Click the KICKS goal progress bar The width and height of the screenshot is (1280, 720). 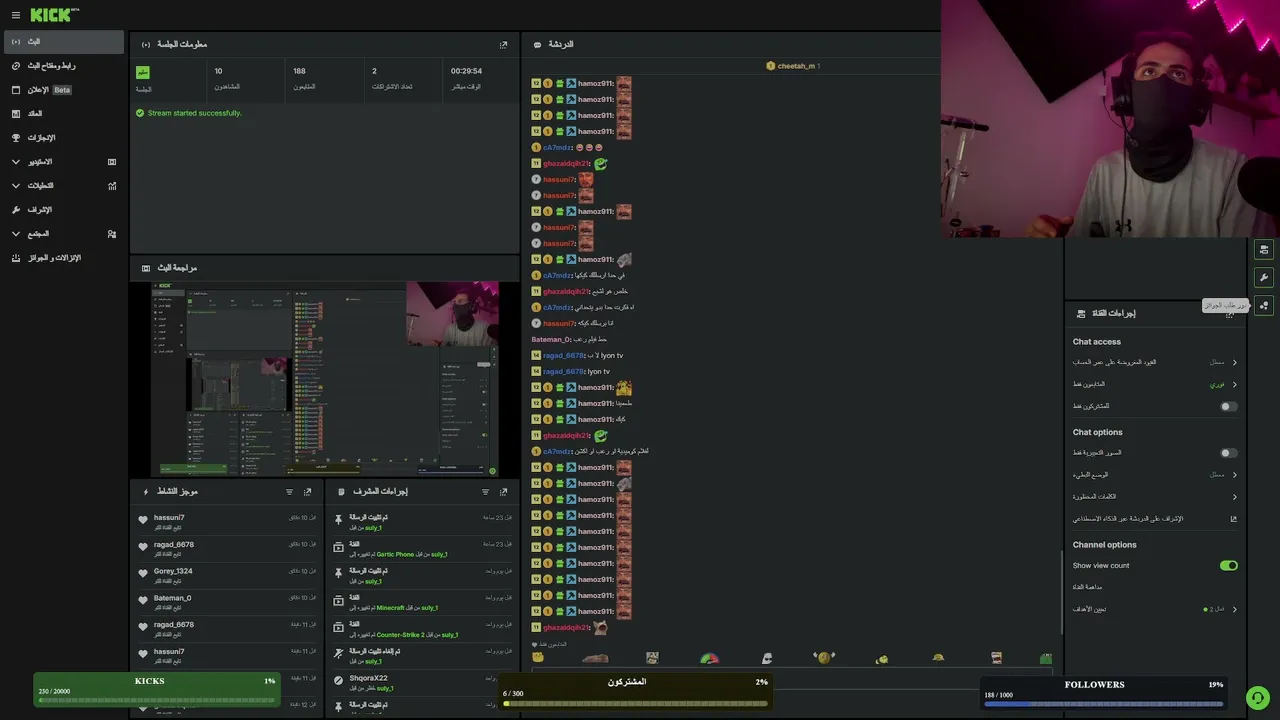[x=156, y=701]
